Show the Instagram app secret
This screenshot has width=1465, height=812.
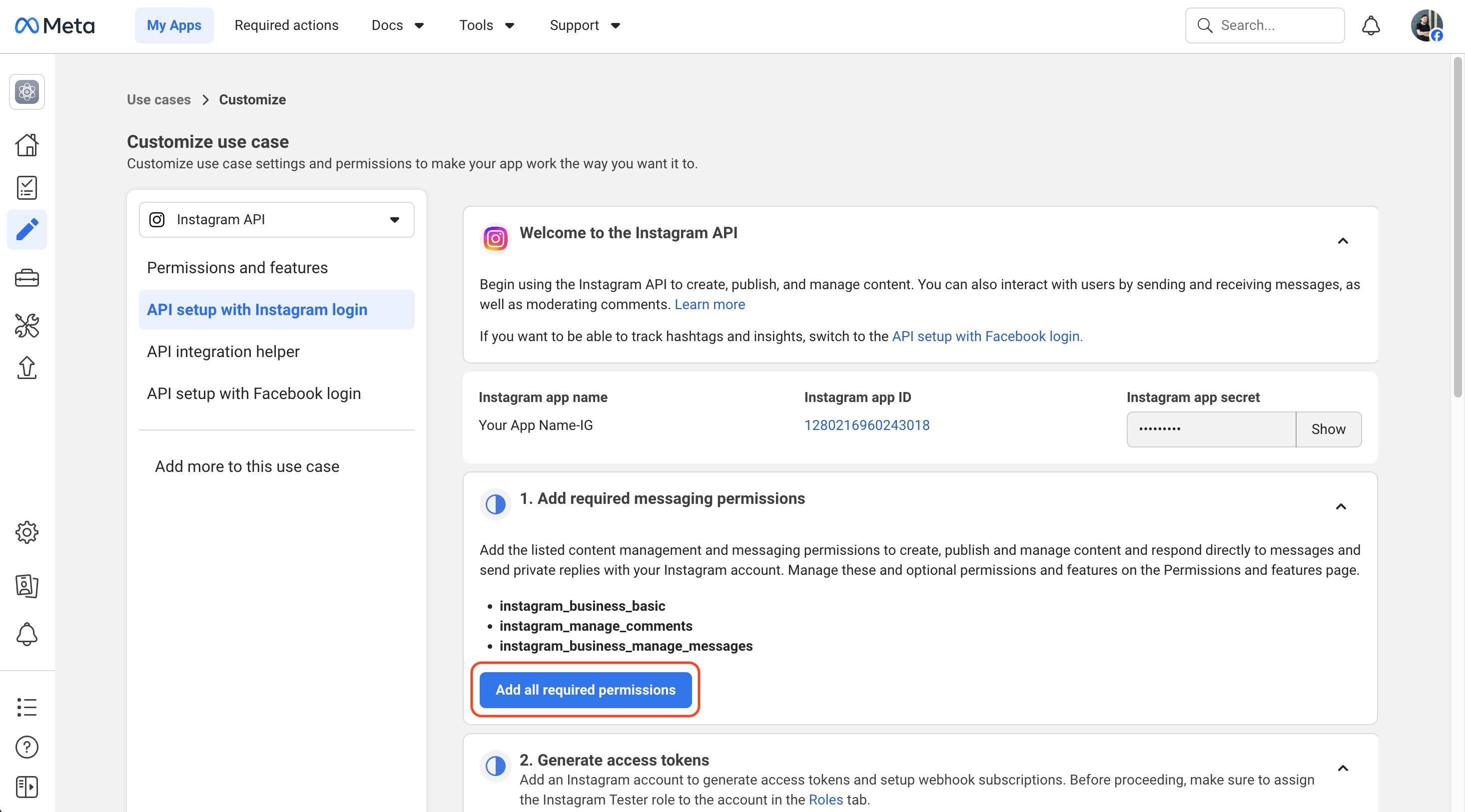(1328, 429)
